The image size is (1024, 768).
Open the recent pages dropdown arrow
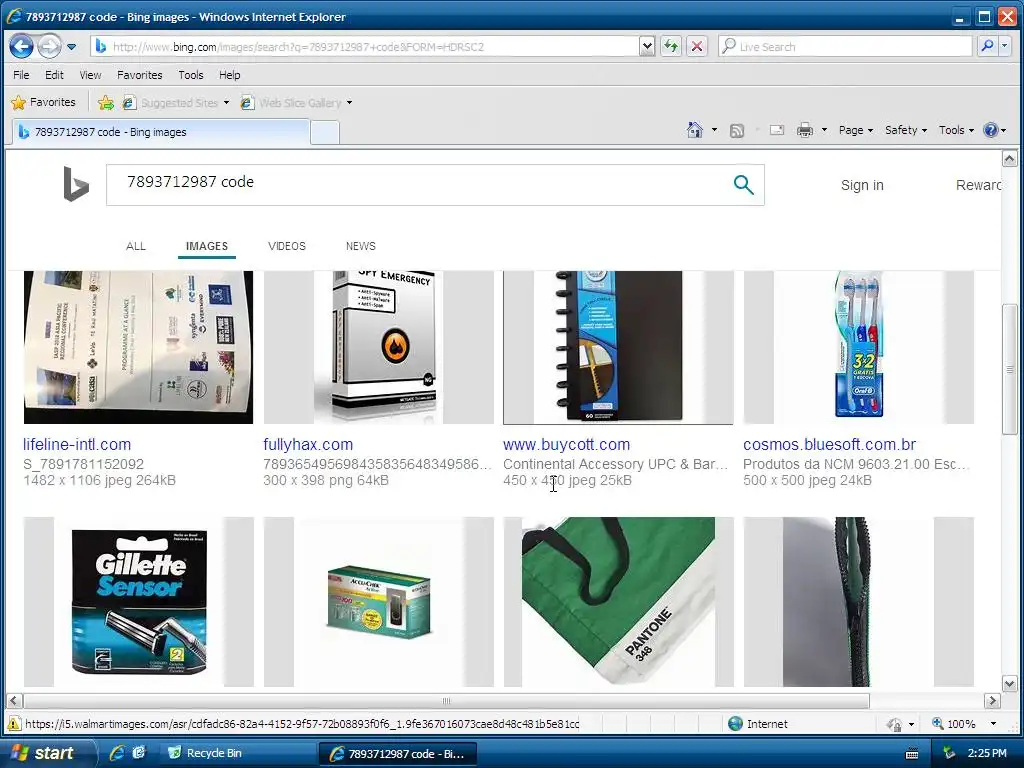pyautogui.click(x=71, y=47)
